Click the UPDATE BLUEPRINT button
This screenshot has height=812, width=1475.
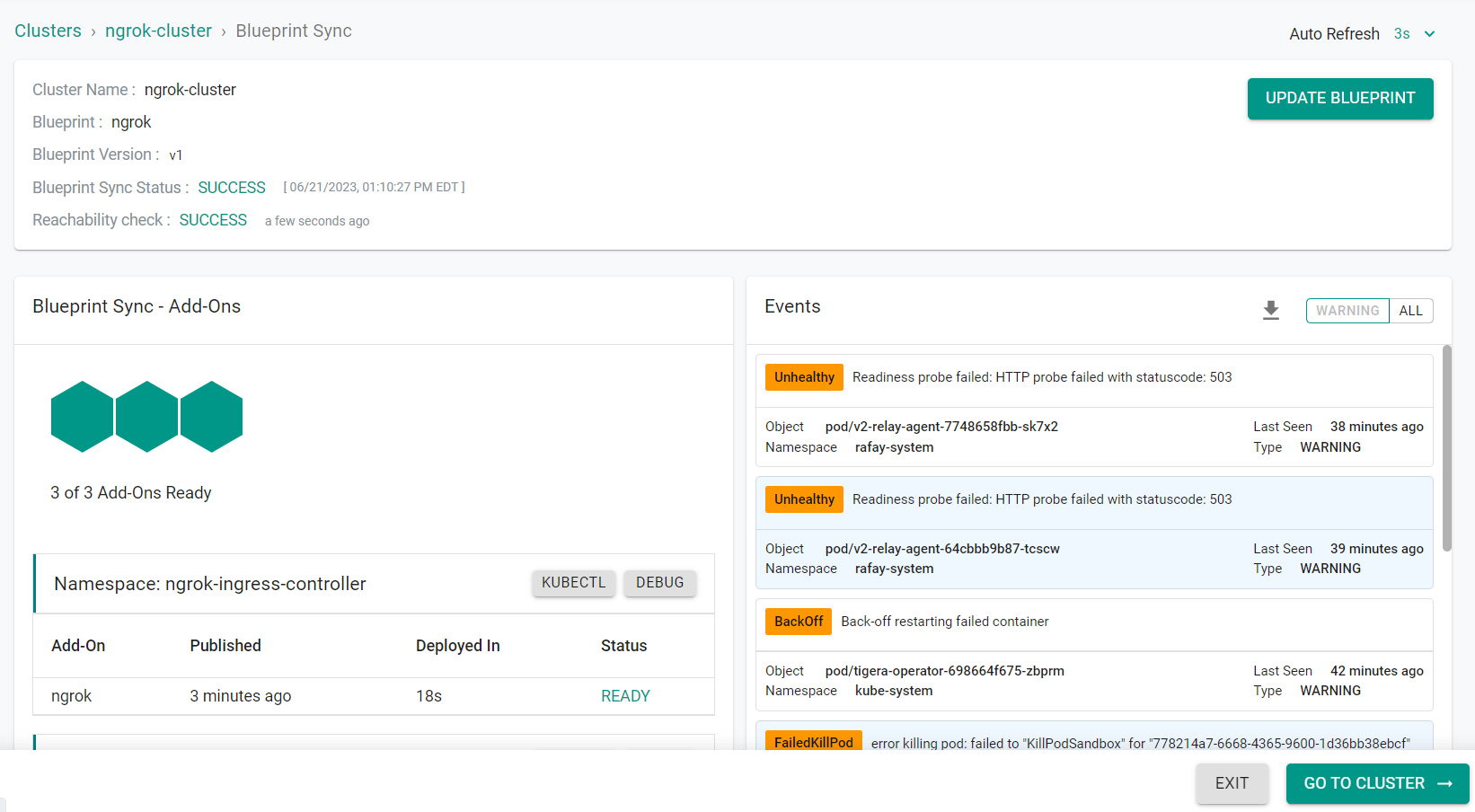click(x=1340, y=98)
